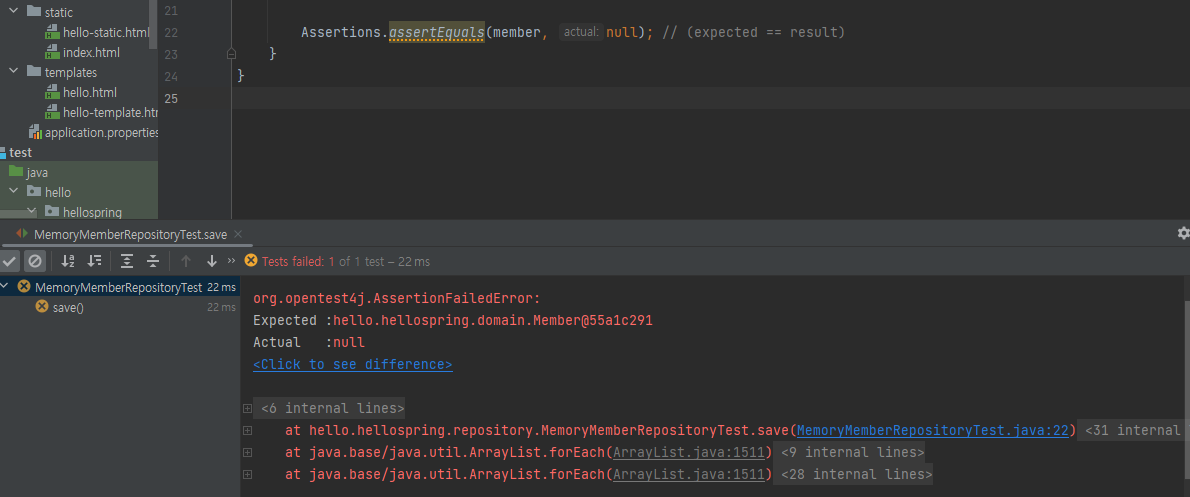Click the application.properties file icon

[35, 132]
